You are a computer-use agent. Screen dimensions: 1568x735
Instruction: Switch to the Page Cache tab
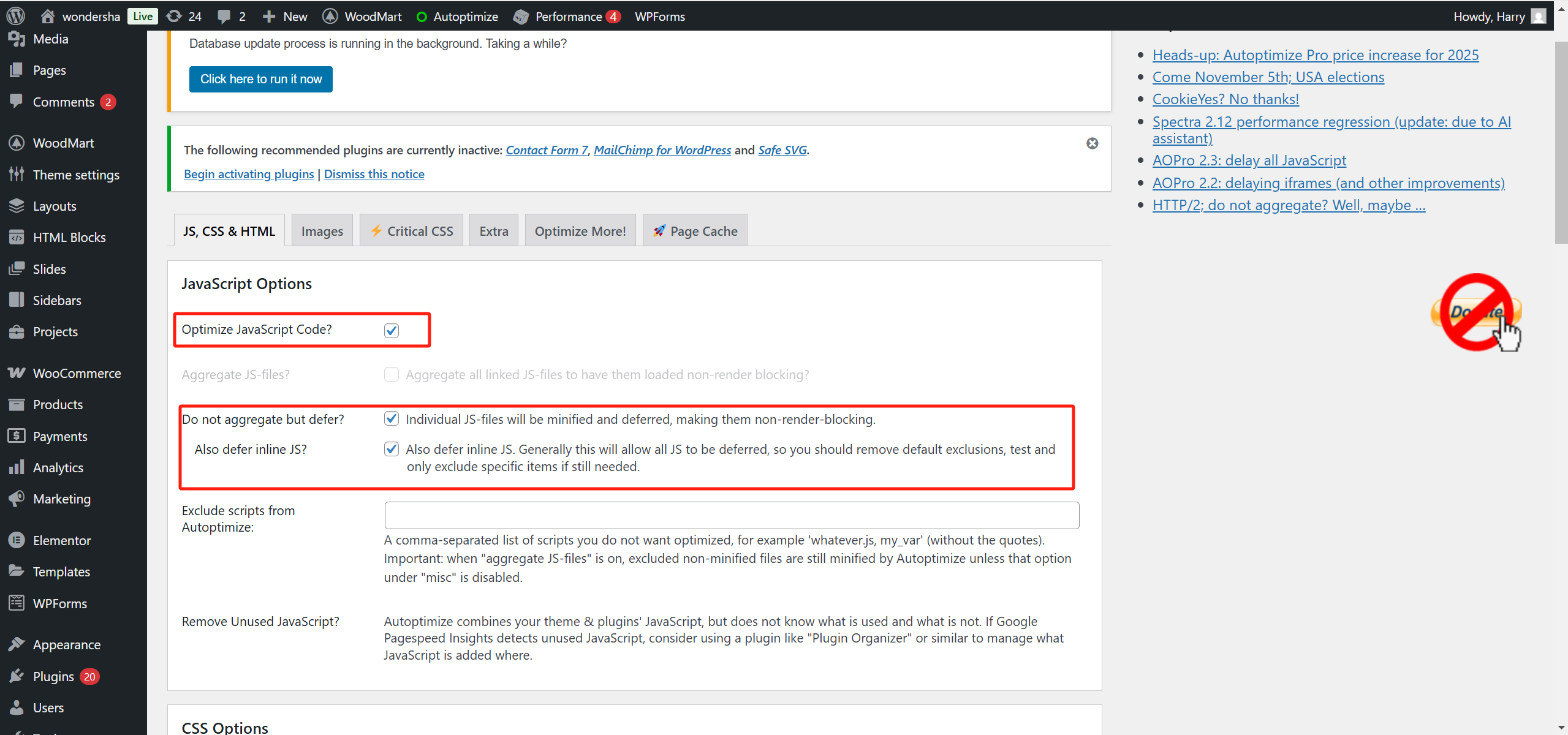click(695, 231)
